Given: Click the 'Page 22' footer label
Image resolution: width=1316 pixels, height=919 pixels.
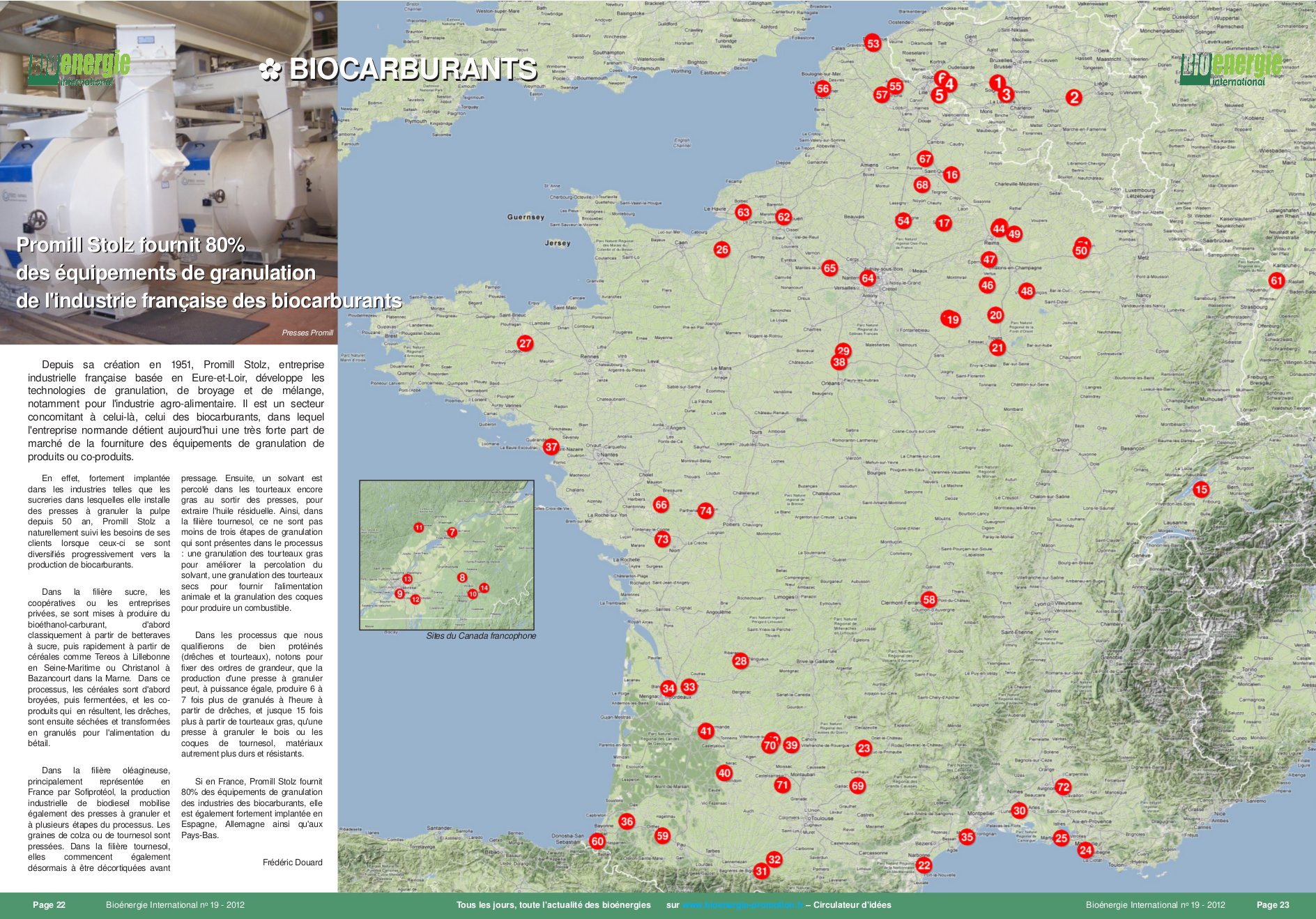Looking at the screenshot, I should pyautogui.click(x=49, y=905).
